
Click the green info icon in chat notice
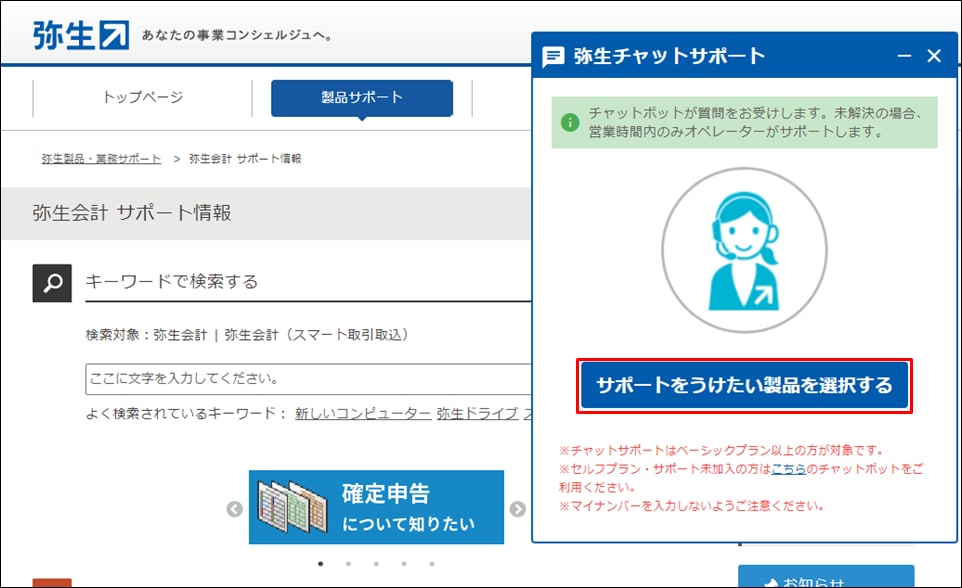click(x=570, y=122)
